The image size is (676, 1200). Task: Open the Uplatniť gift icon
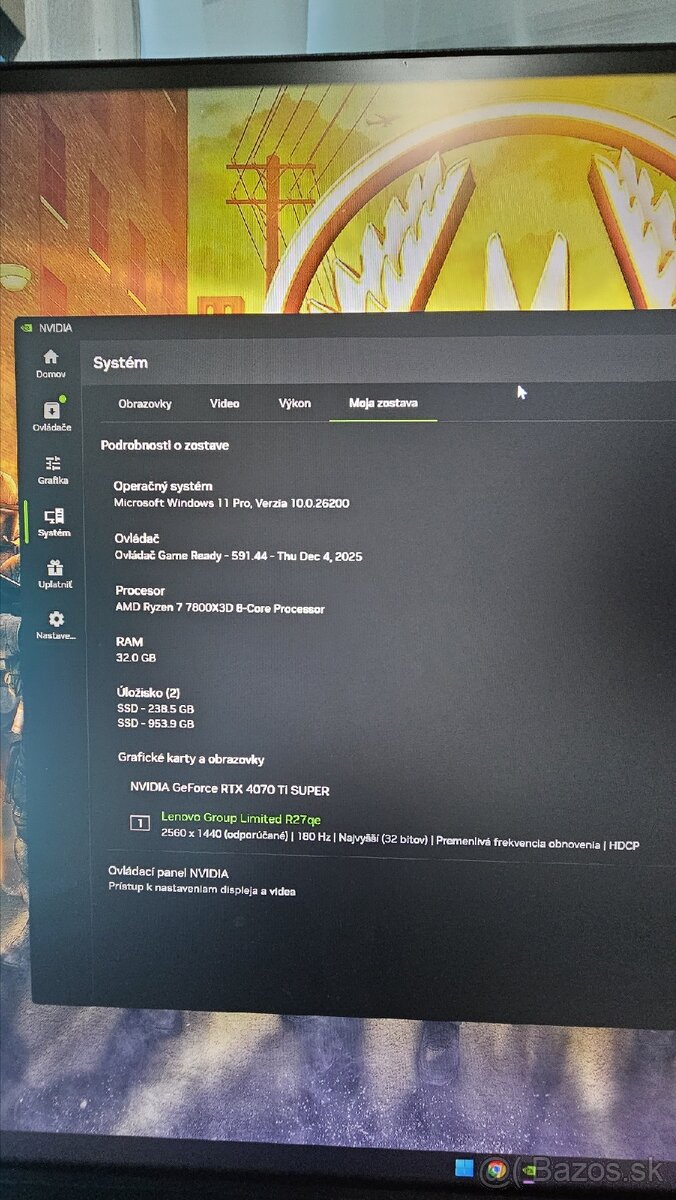54,568
